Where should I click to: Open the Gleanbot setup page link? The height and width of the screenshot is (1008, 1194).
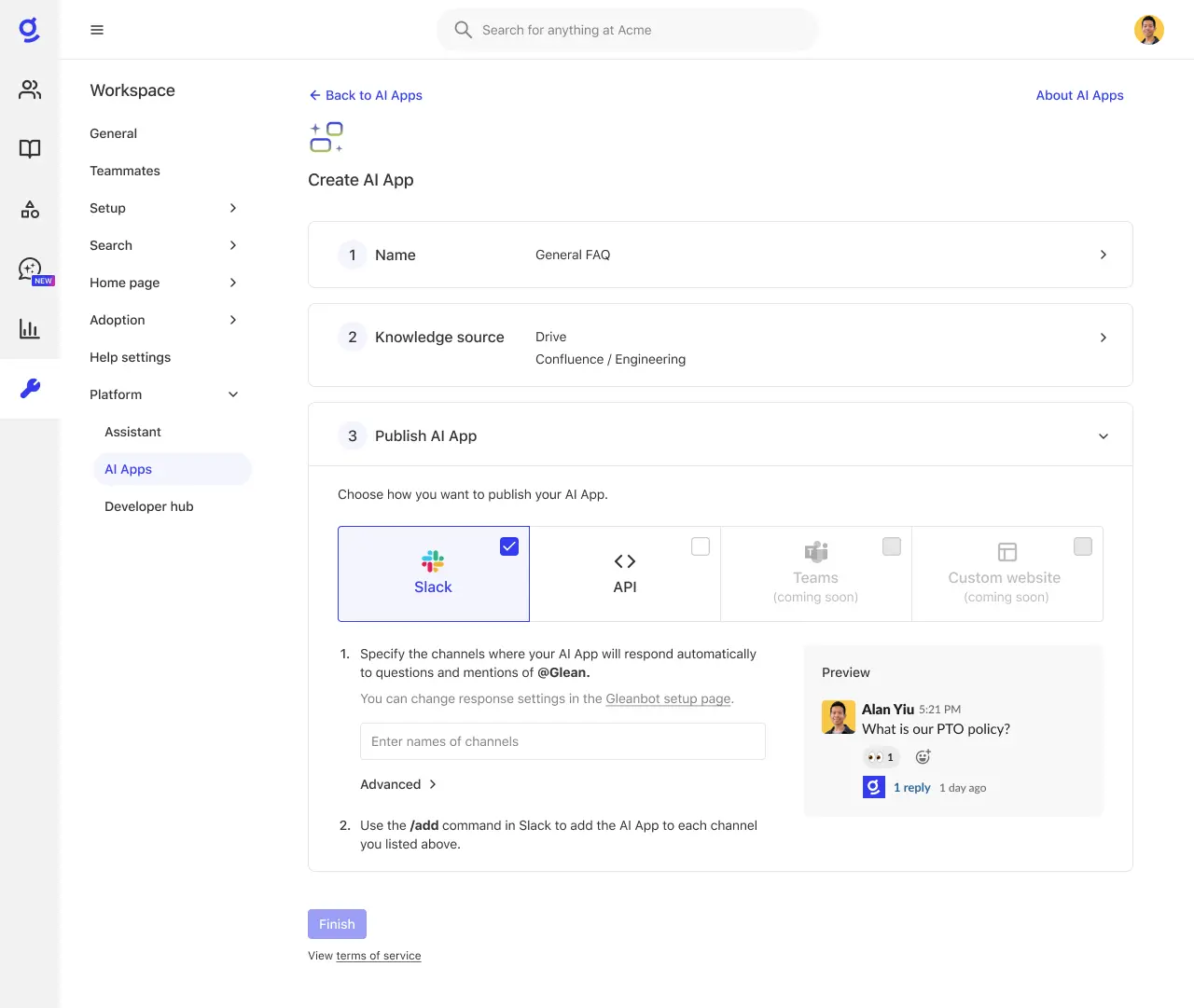(x=668, y=698)
